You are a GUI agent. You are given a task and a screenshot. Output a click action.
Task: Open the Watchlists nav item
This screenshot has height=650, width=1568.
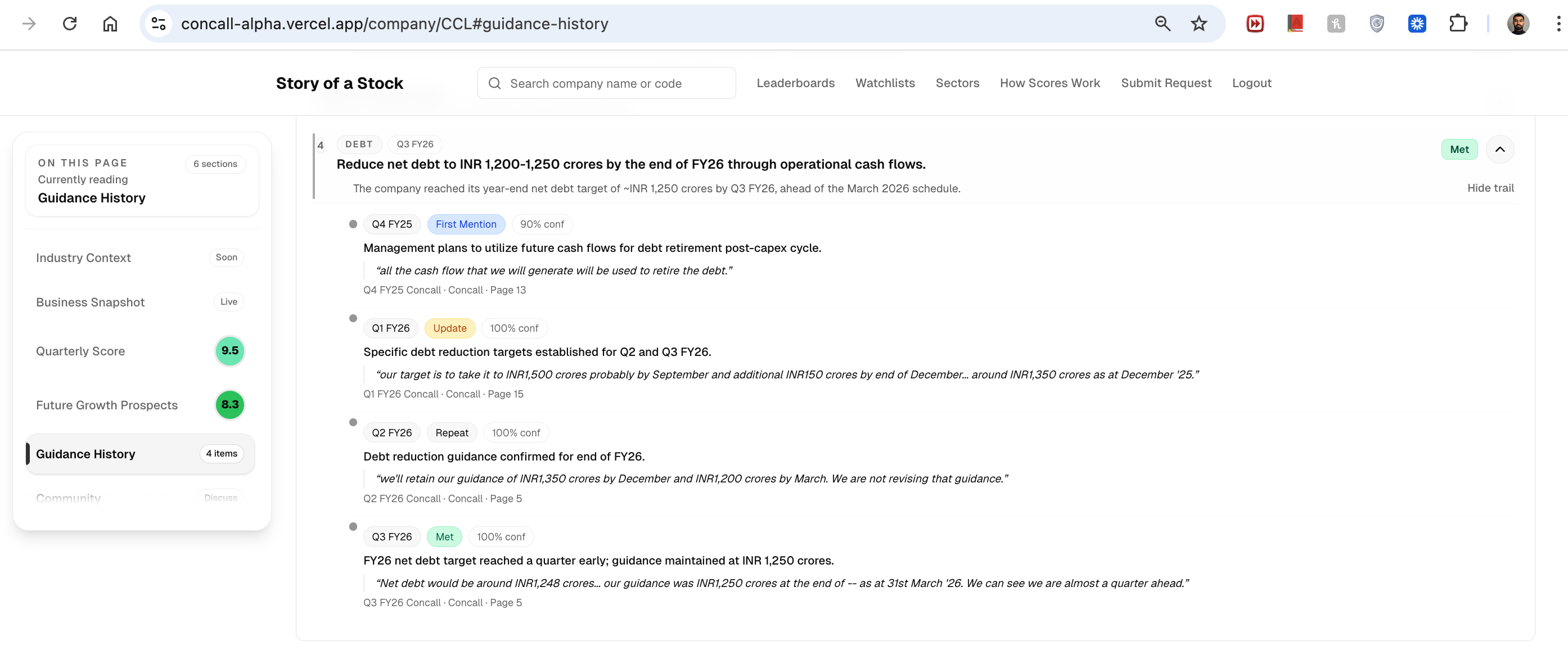click(x=885, y=83)
